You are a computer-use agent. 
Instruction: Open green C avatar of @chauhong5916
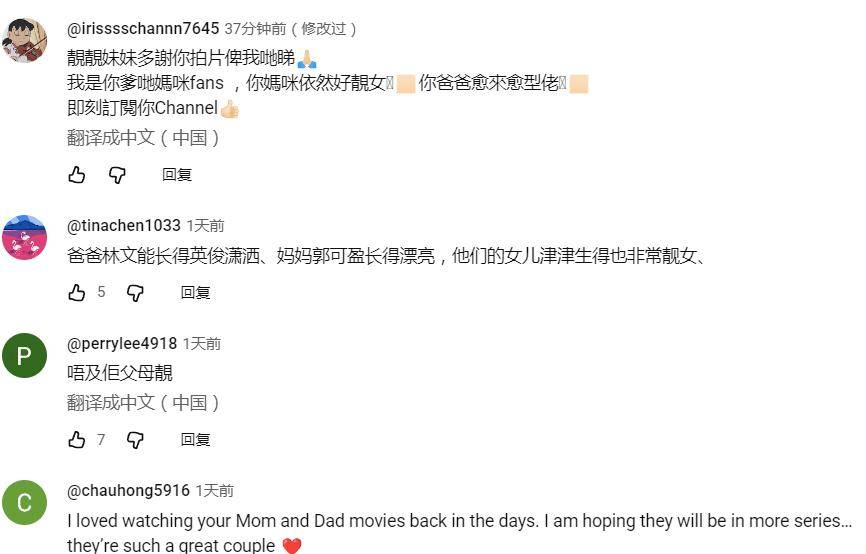tap(24, 503)
